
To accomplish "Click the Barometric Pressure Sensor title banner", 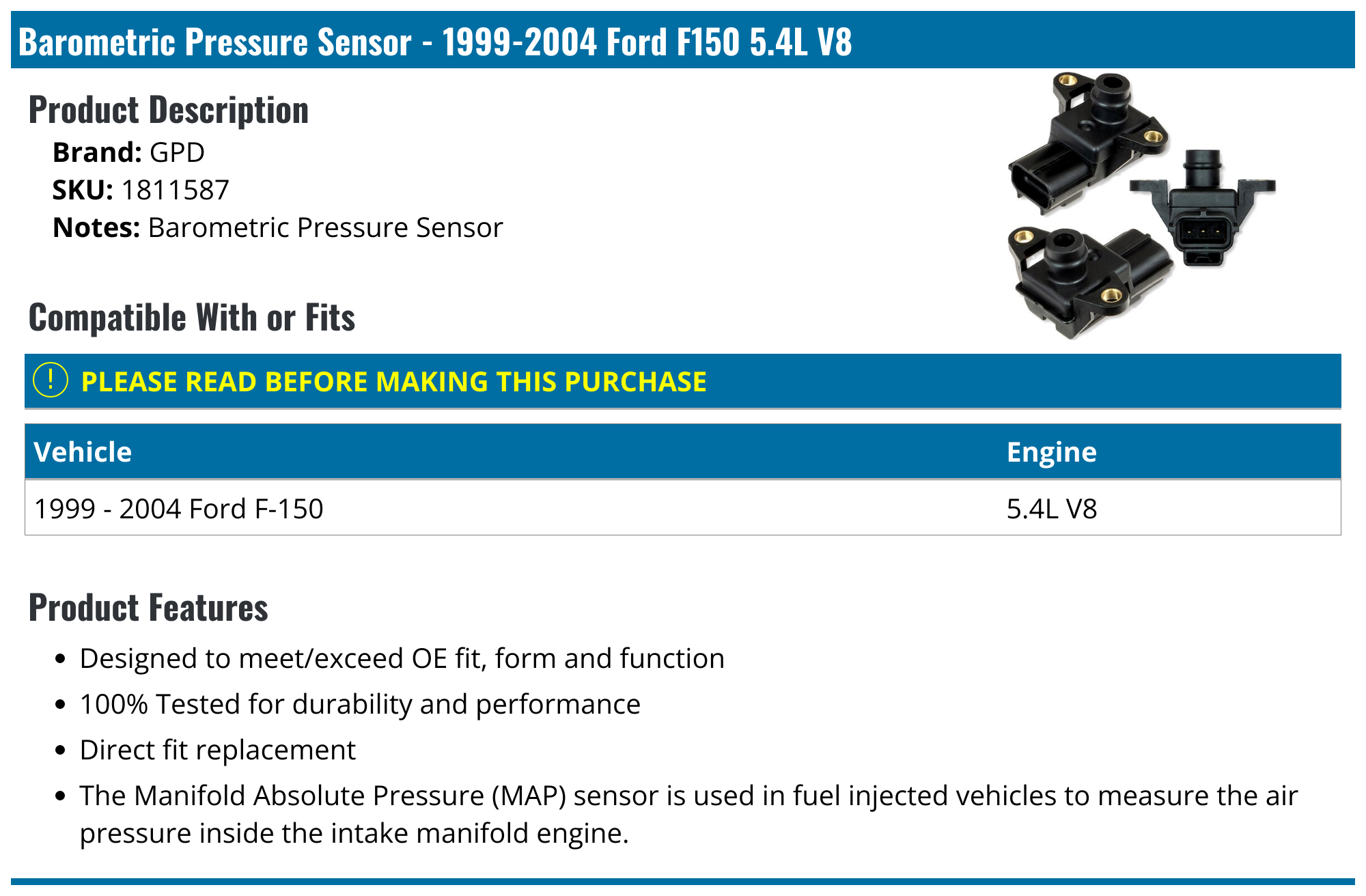I will 435,42.
